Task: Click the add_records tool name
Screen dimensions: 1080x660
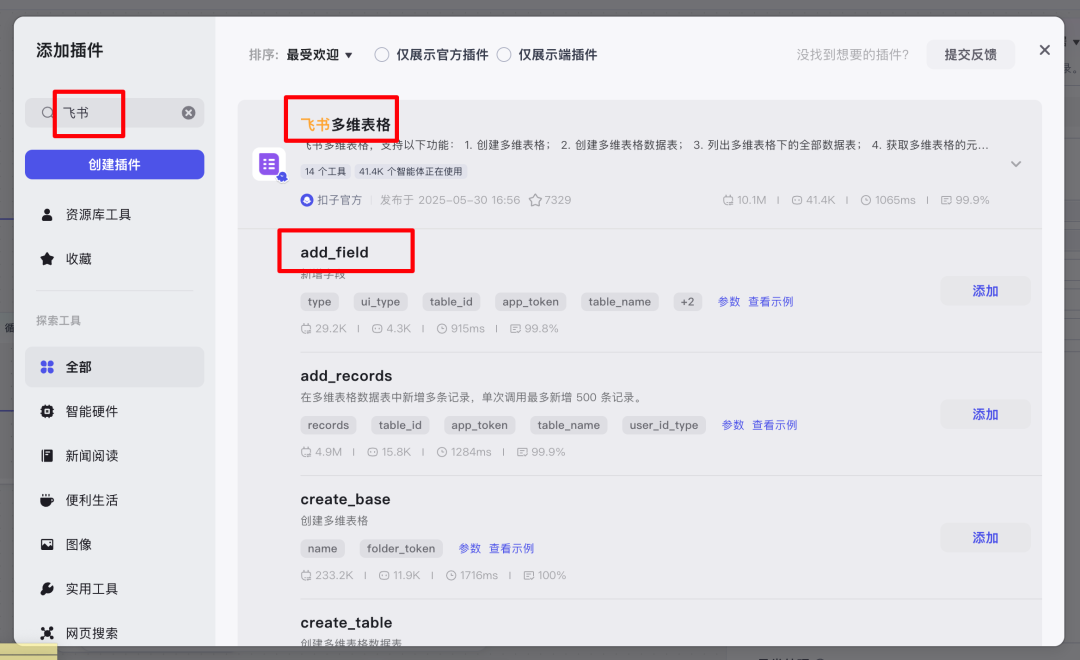Action: [x=346, y=375]
